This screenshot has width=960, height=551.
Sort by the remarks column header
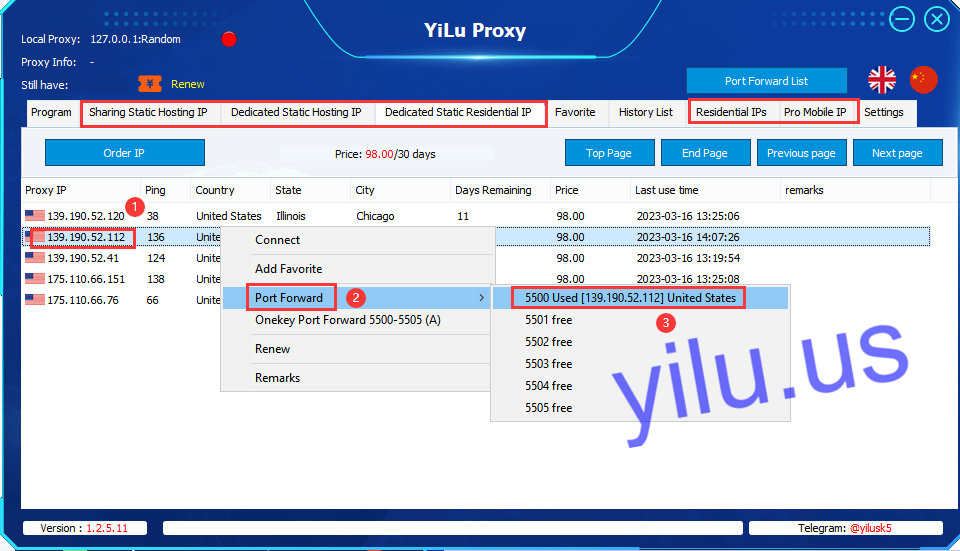[x=855, y=190]
